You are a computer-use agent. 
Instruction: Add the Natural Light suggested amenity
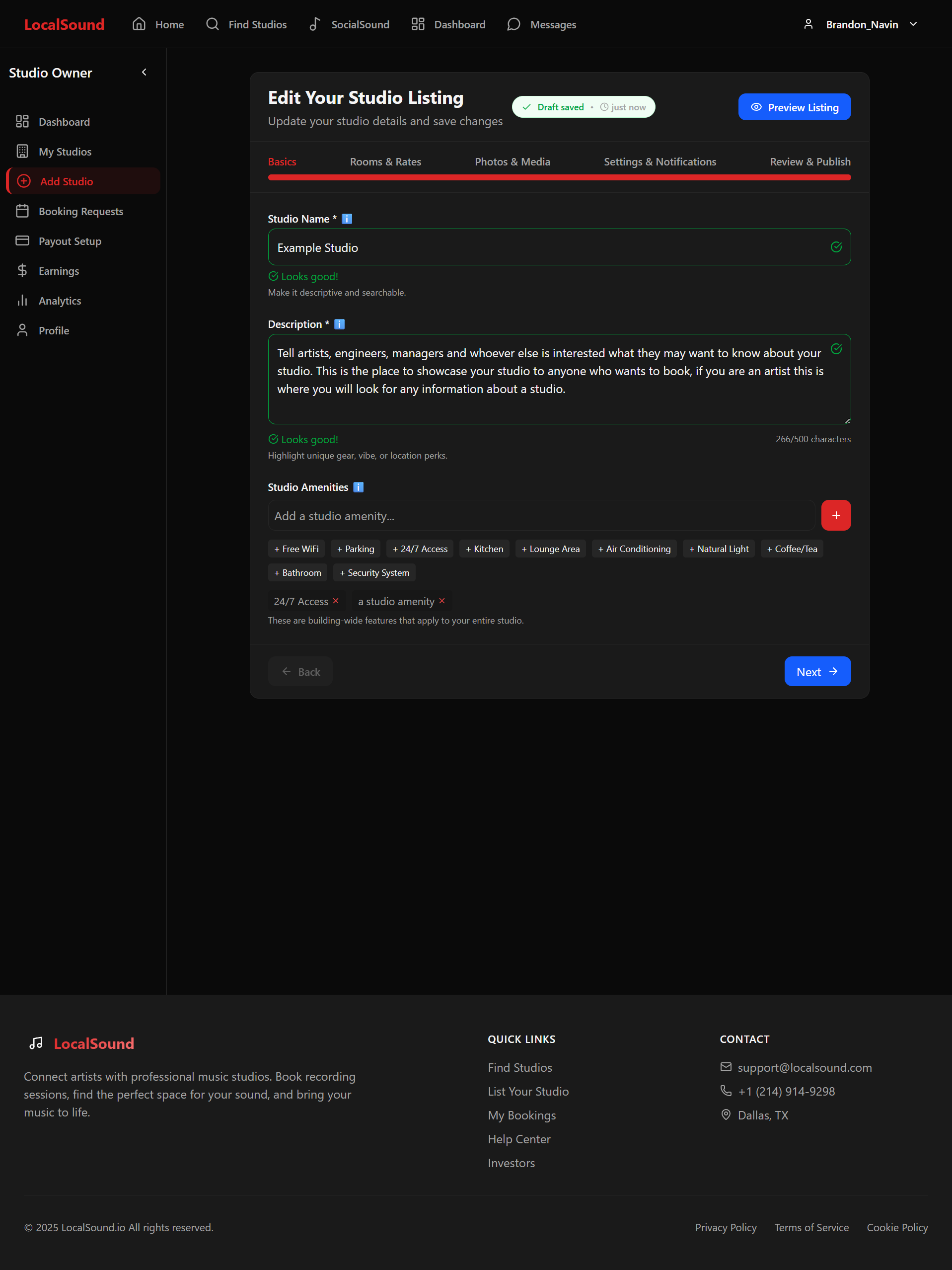point(719,549)
